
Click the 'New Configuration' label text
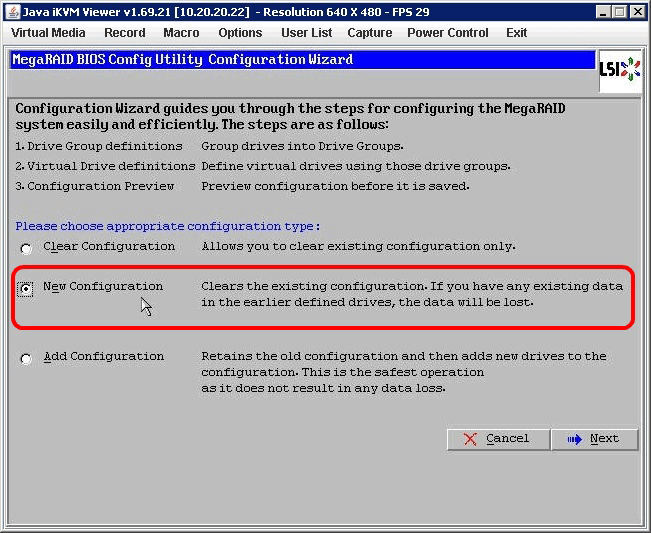point(103,286)
